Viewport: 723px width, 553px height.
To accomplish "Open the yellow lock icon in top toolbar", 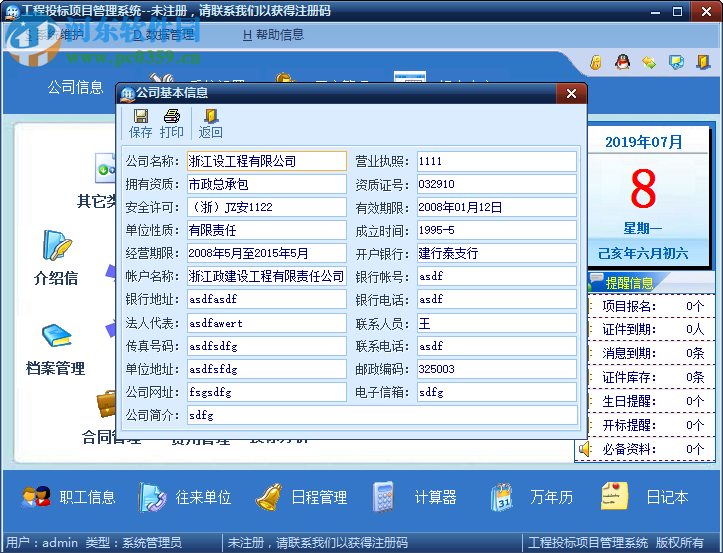I will (595, 62).
